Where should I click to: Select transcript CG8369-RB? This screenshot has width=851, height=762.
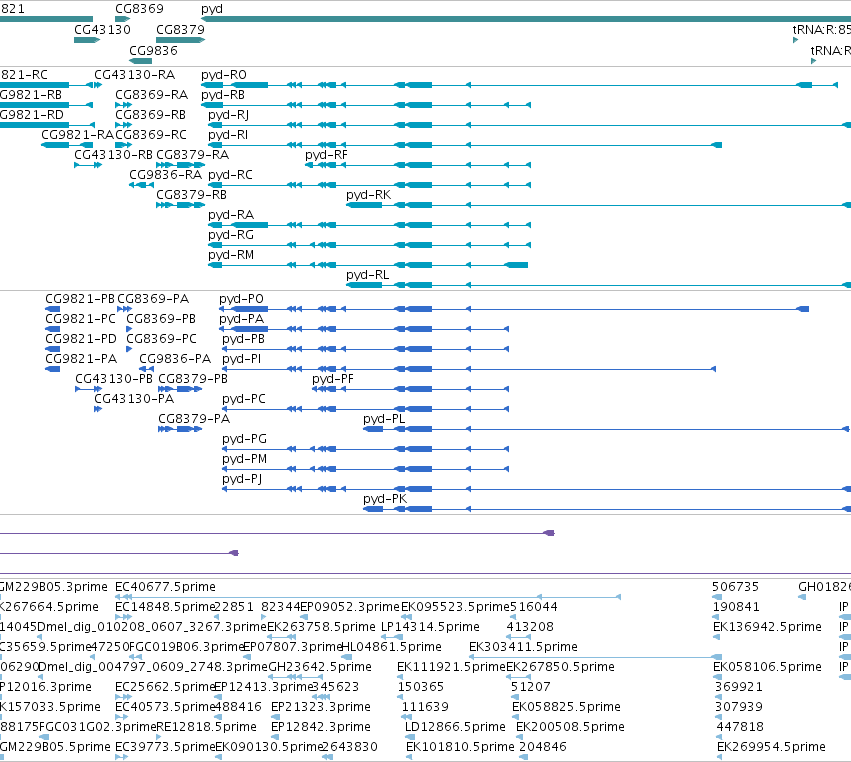[150, 115]
